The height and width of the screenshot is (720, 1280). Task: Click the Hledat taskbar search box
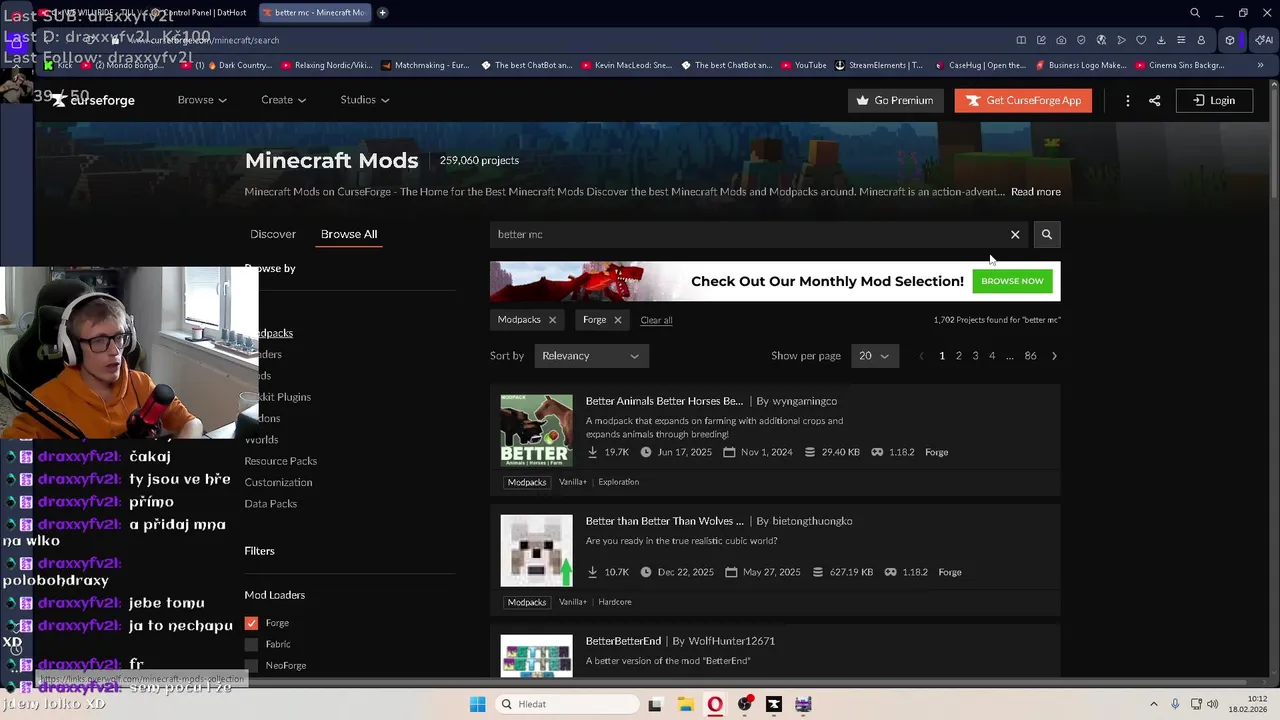pos(565,704)
